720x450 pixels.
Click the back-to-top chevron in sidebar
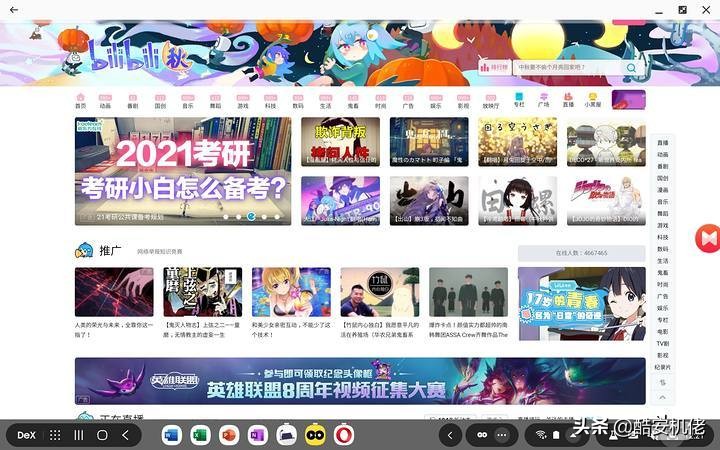[663, 397]
